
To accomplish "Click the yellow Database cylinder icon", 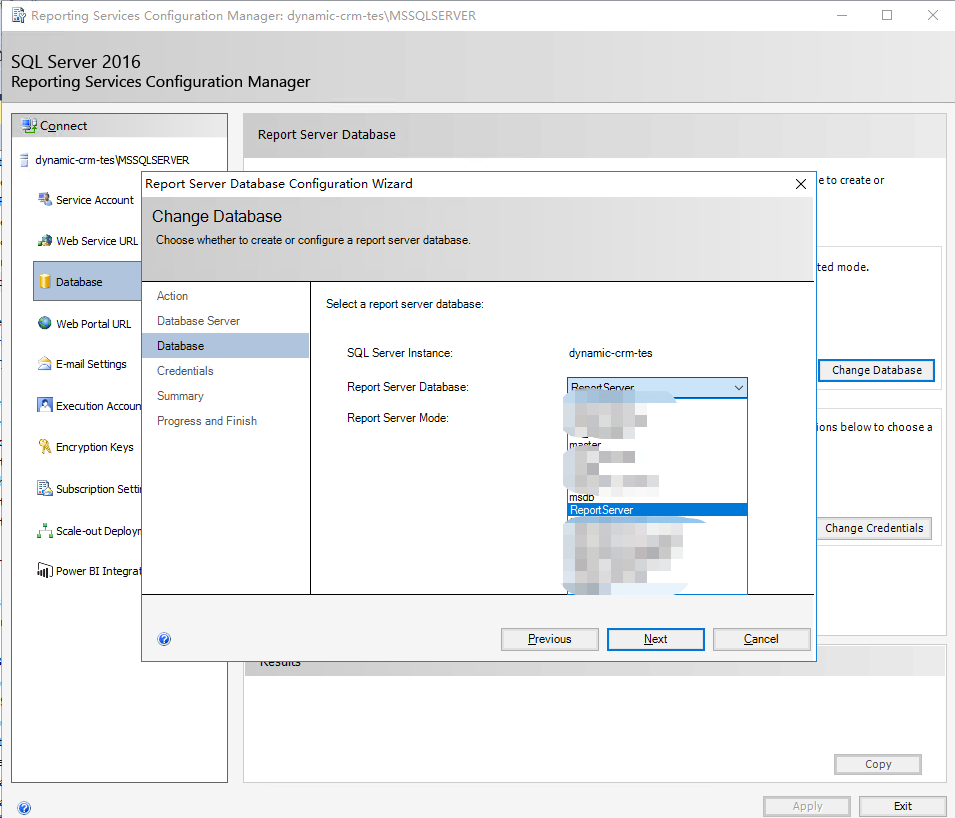I will point(44,281).
